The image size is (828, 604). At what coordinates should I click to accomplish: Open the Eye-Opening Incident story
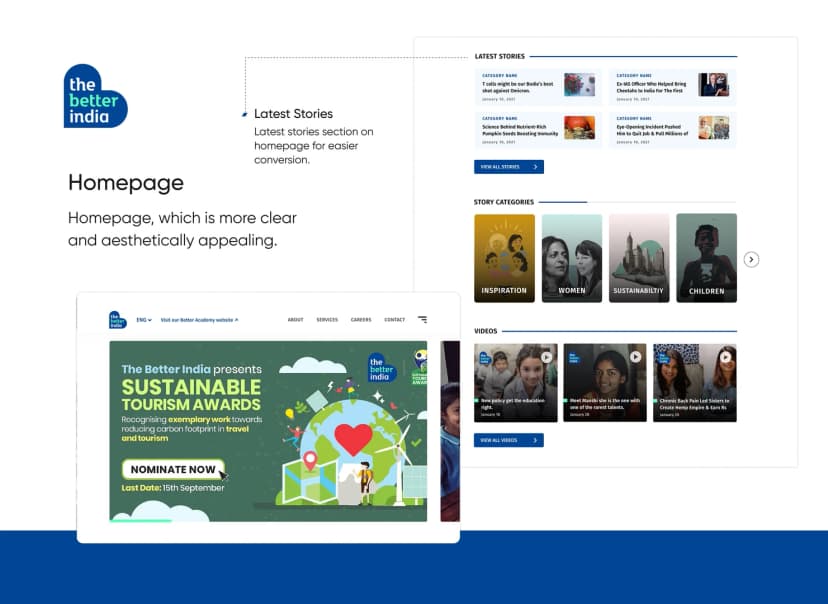pos(672,130)
